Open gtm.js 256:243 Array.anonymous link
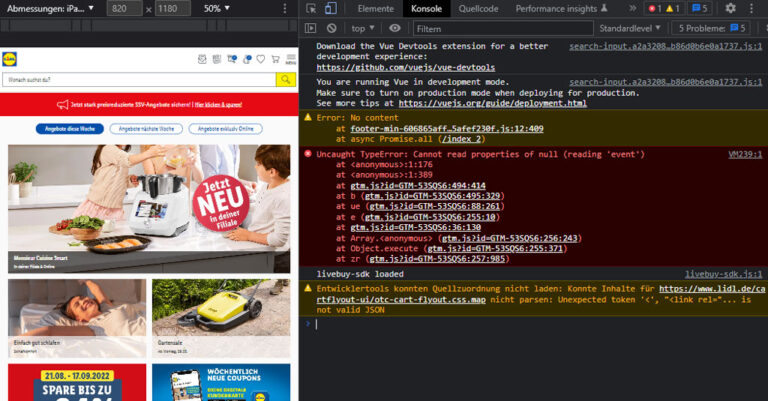This screenshot has height=401, width=768. pos(509,238)
